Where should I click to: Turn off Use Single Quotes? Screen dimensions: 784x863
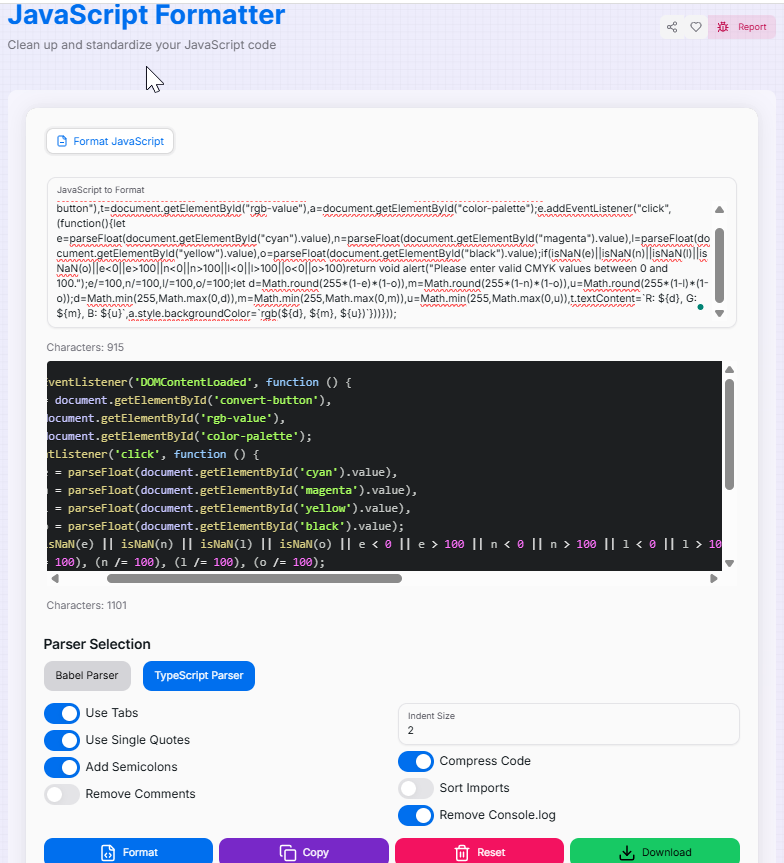click(62, 740)
